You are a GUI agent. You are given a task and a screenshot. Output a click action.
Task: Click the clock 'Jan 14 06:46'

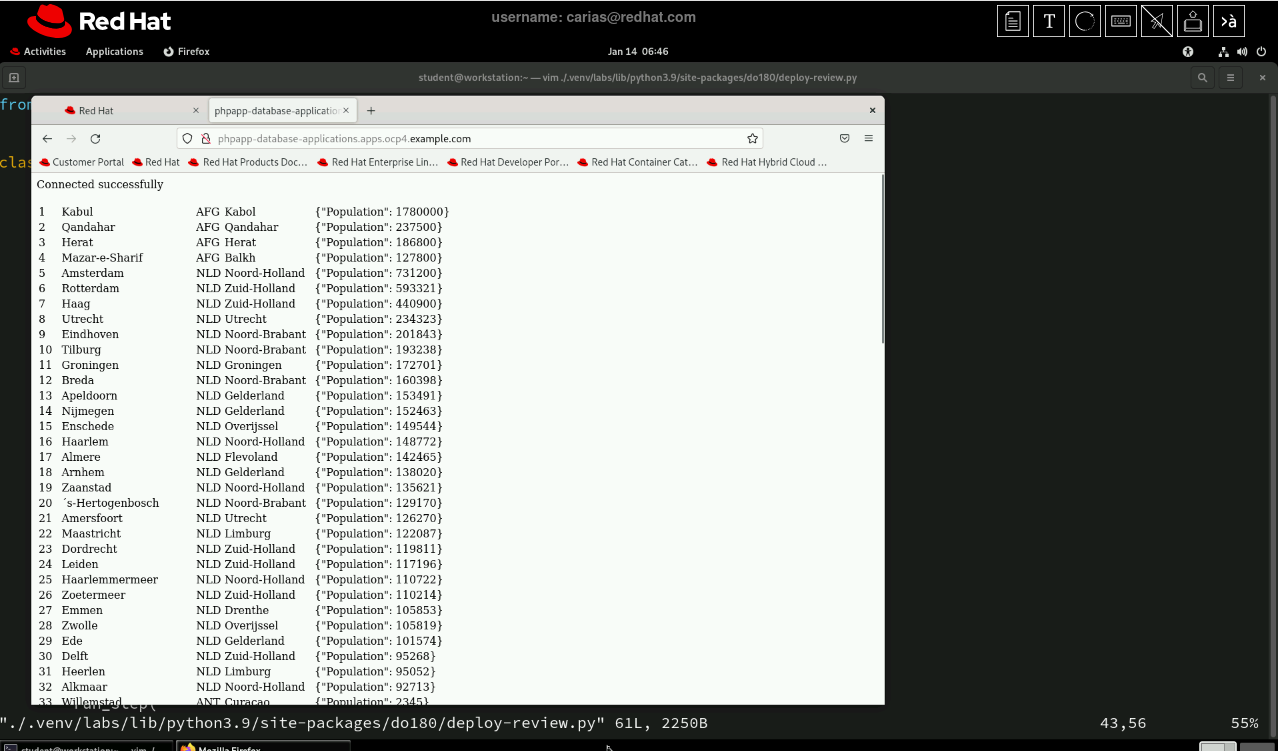click(x=638, y=52)
